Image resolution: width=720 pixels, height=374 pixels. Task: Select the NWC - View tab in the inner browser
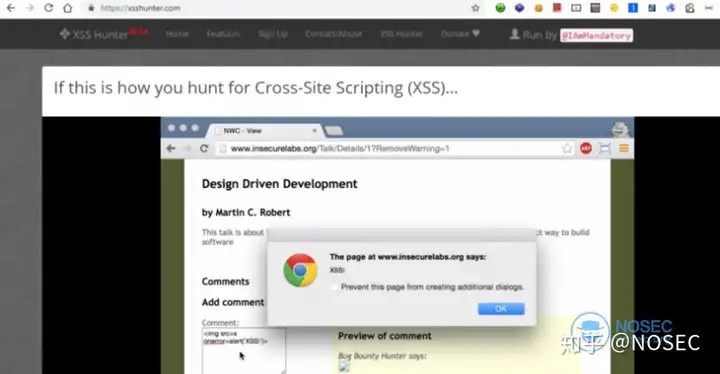264,131
